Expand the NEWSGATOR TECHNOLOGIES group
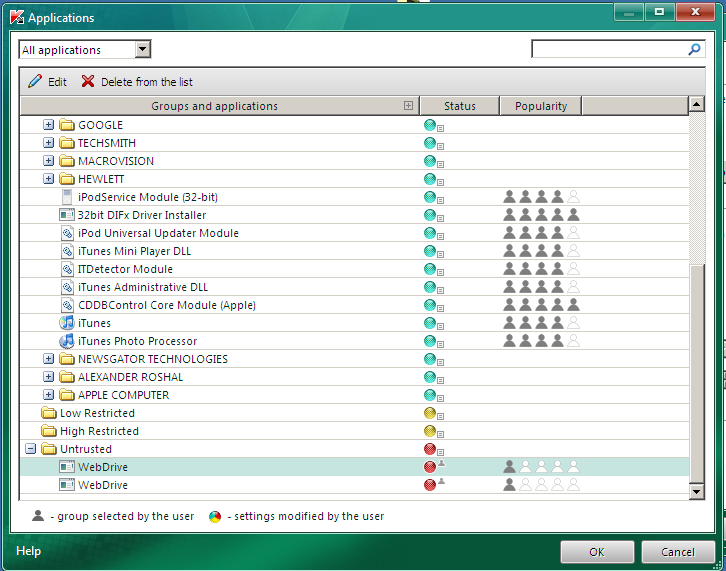Screen dimensions: 726x571 49,359
